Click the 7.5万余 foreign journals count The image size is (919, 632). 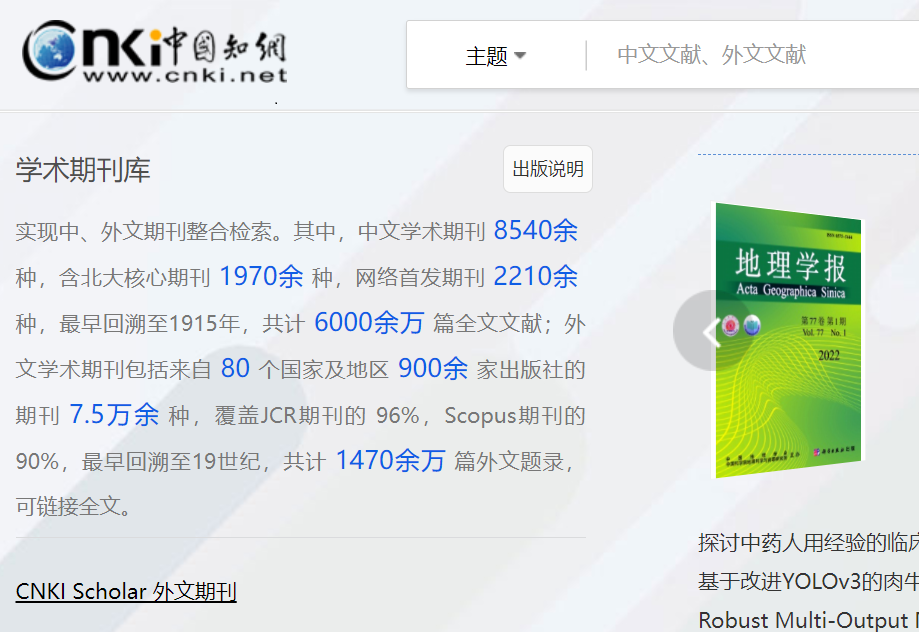click(114, 415)
